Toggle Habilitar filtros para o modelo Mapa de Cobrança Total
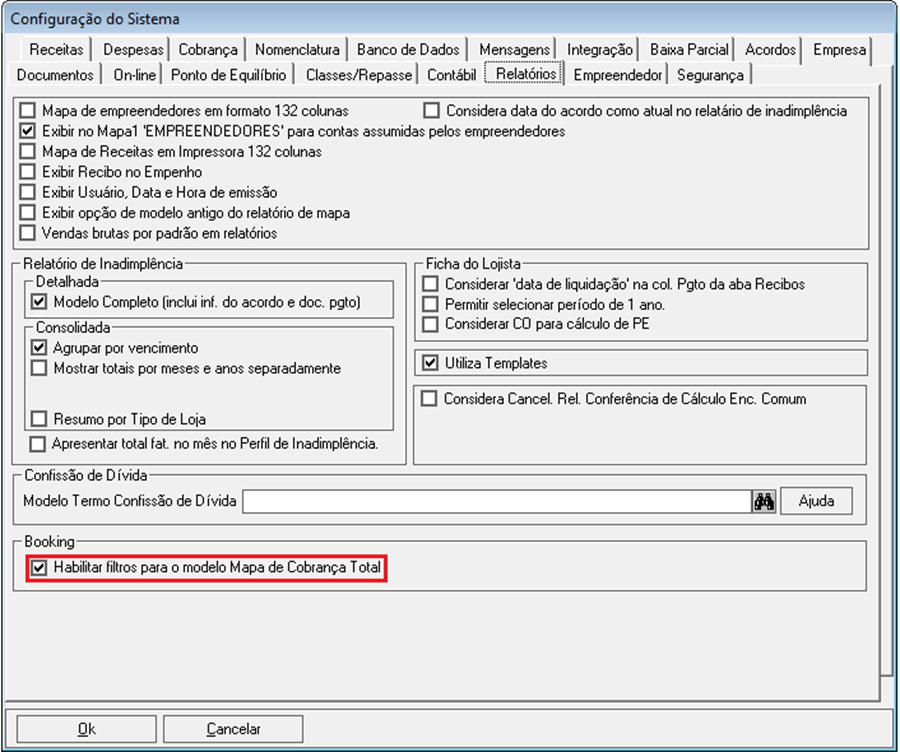 pos(38,568)
